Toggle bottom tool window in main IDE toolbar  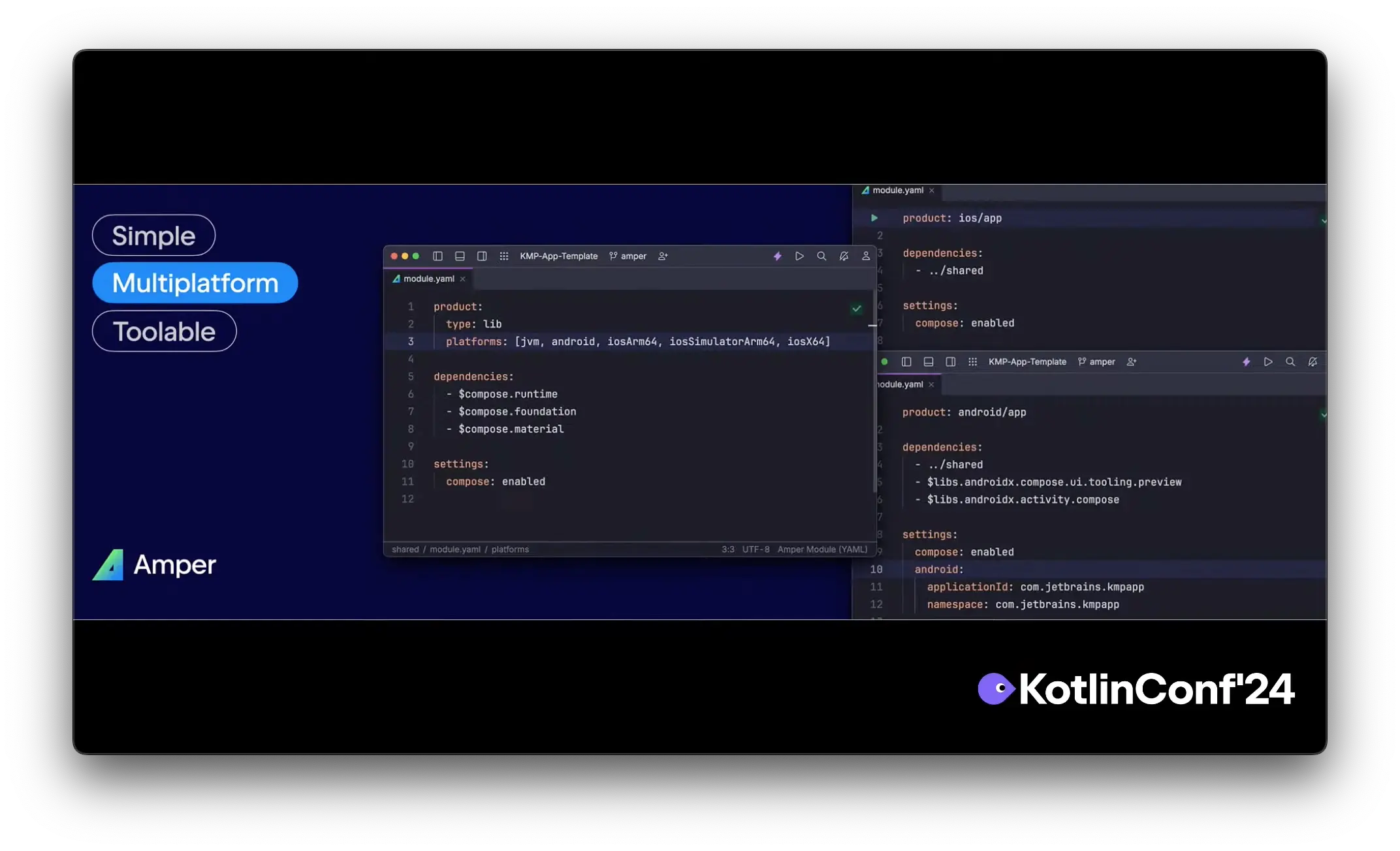pos(460,256)
